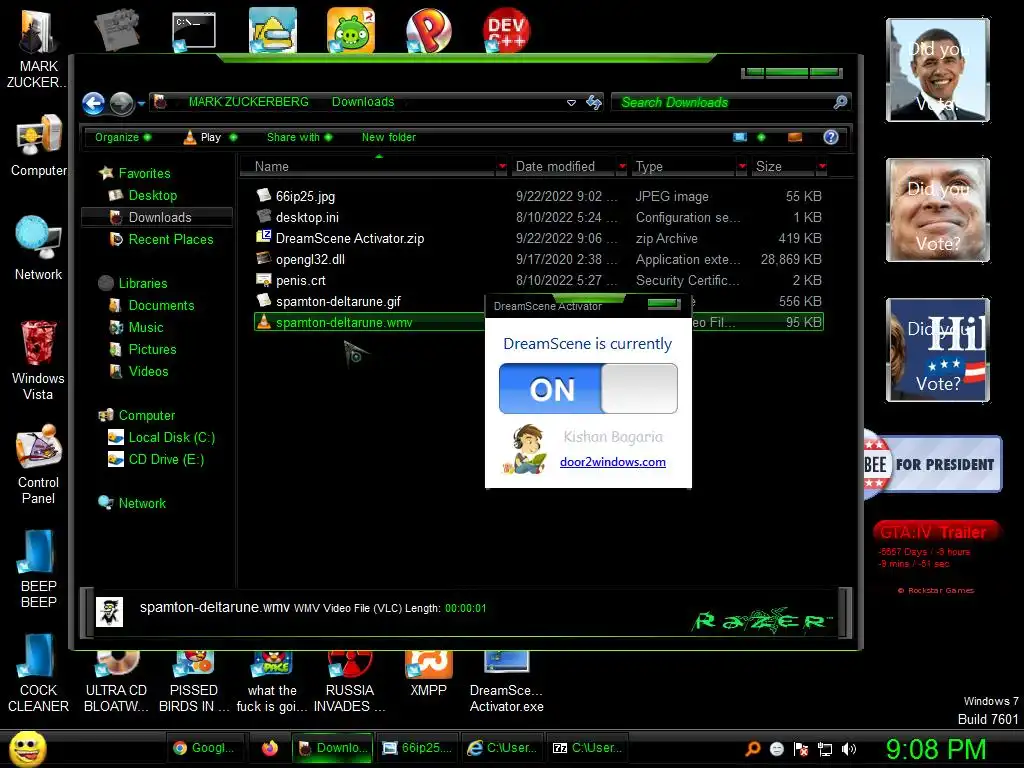Open the views options dropdown arrow

pyautogui.click(x=761, y=137)
